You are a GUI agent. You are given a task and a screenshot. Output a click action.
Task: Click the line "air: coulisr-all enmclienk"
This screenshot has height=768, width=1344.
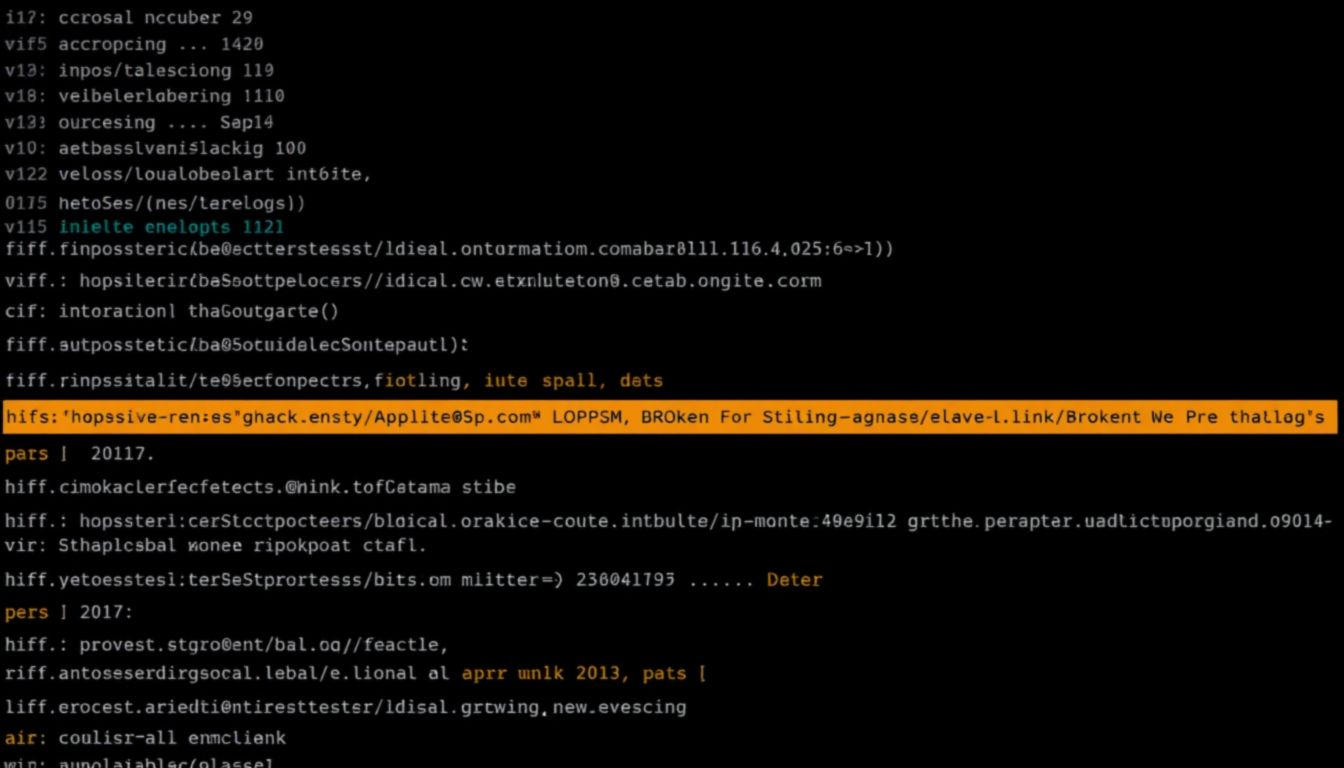(x=145, y=738)
